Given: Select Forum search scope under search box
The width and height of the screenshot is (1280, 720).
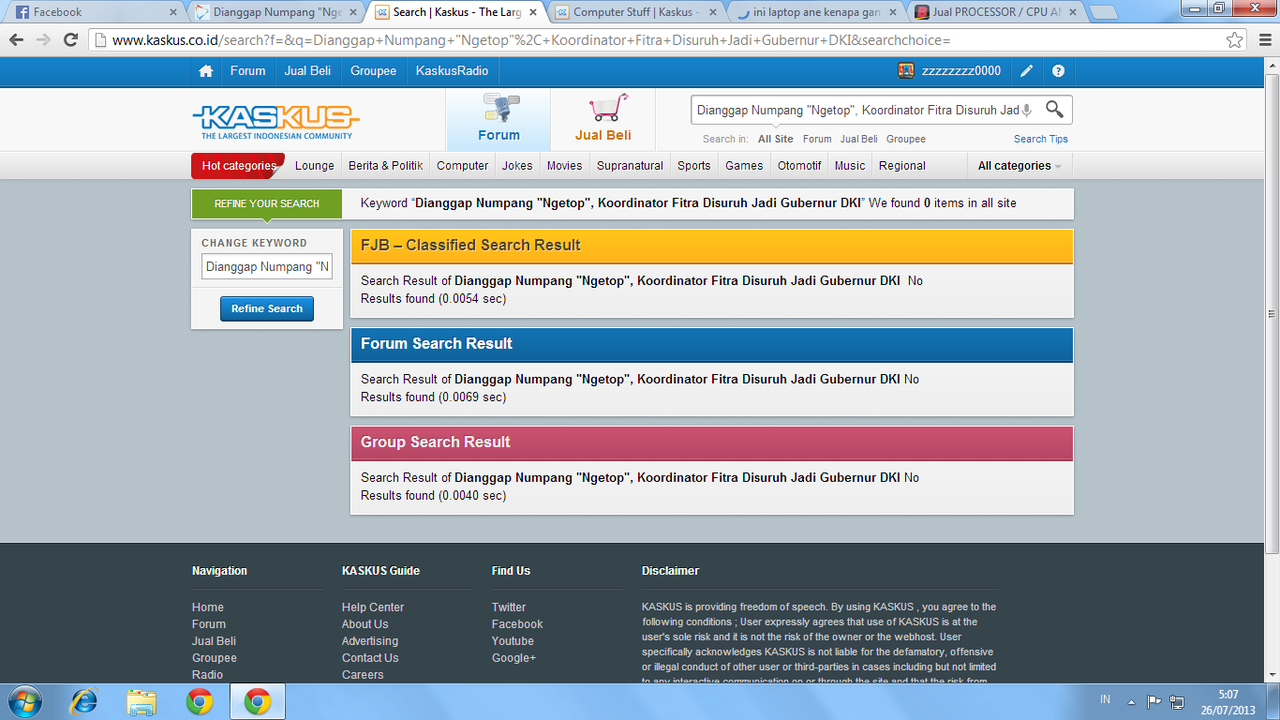Looking at the screenshot, I should click(x=817, y=139).
